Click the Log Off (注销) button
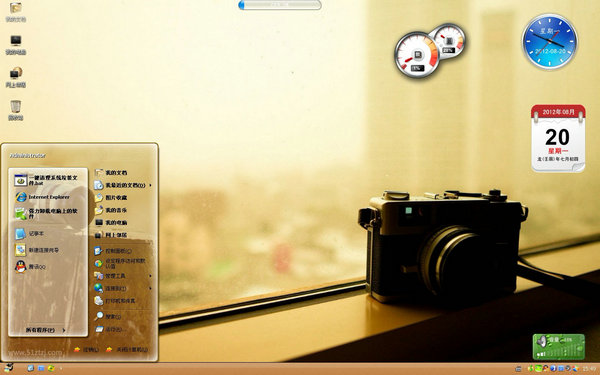The height and width of the screenshot is (375, 600). point(86,349)
